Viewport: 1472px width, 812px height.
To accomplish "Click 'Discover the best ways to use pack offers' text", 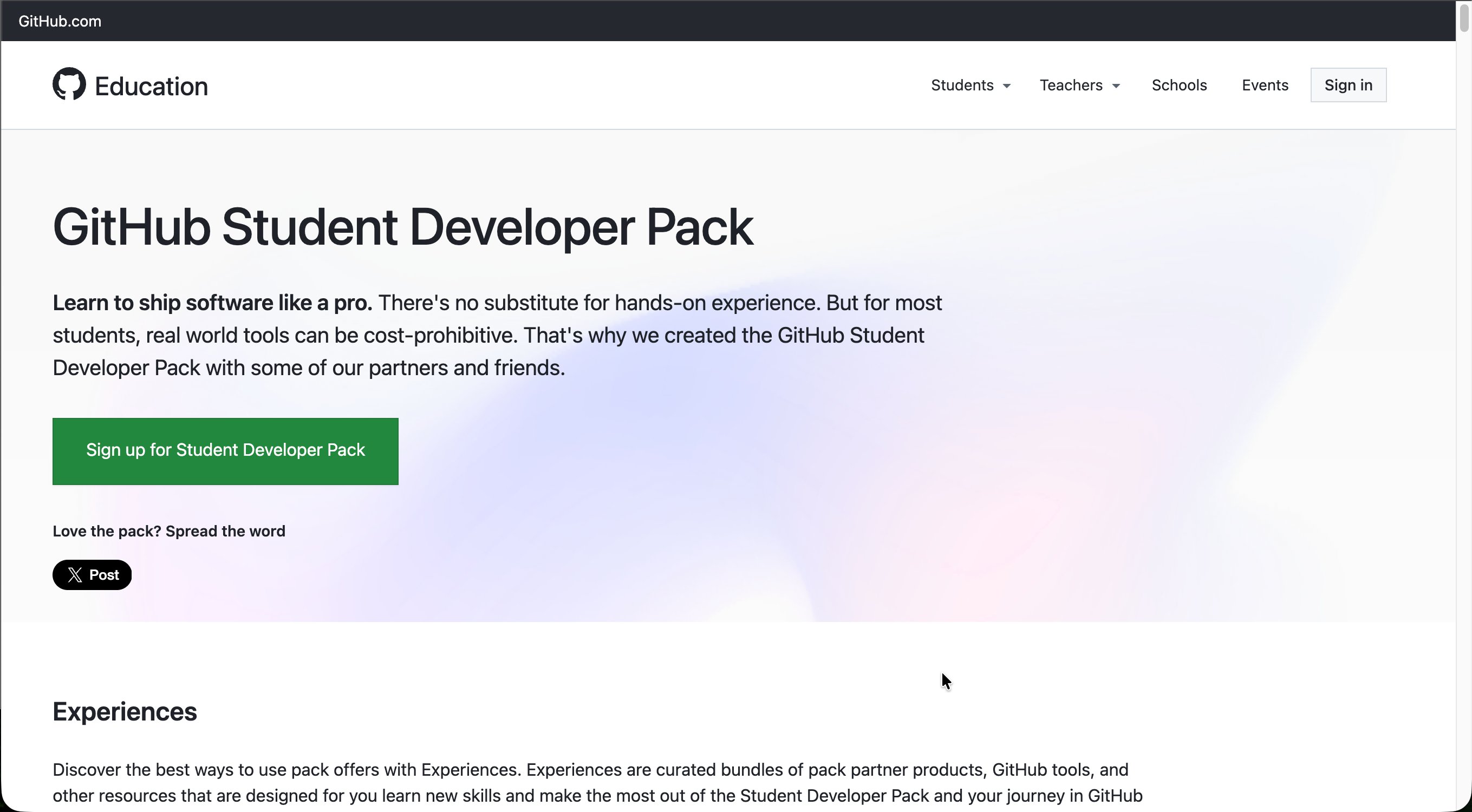I will click(216, 770).
